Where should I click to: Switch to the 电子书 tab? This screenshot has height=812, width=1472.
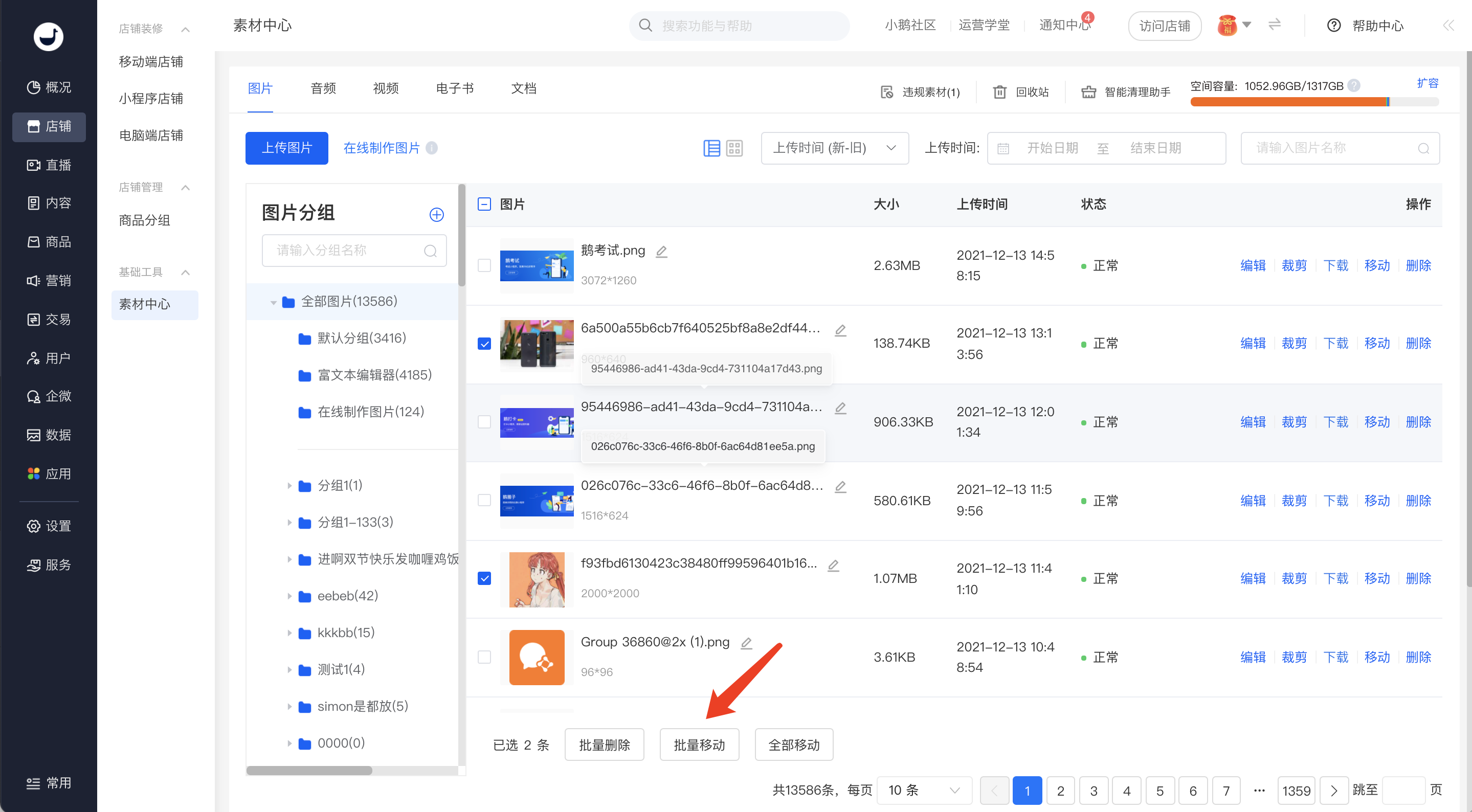[455, 88]
